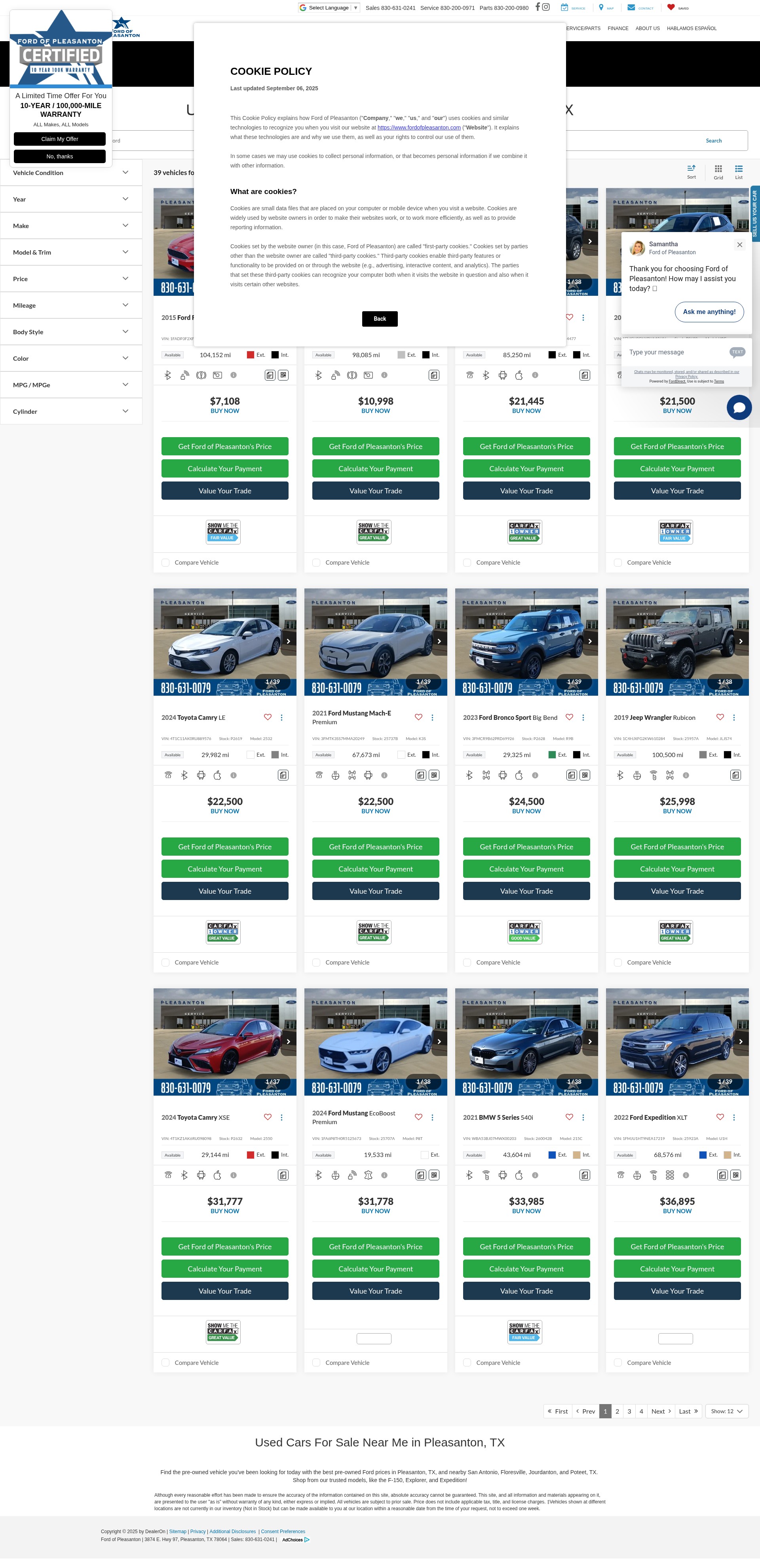This screenshot has width=760, height=1568.
Task: Open more options for 2019 Jeep Wrangler Rubicon
Action: click(734, 717)
